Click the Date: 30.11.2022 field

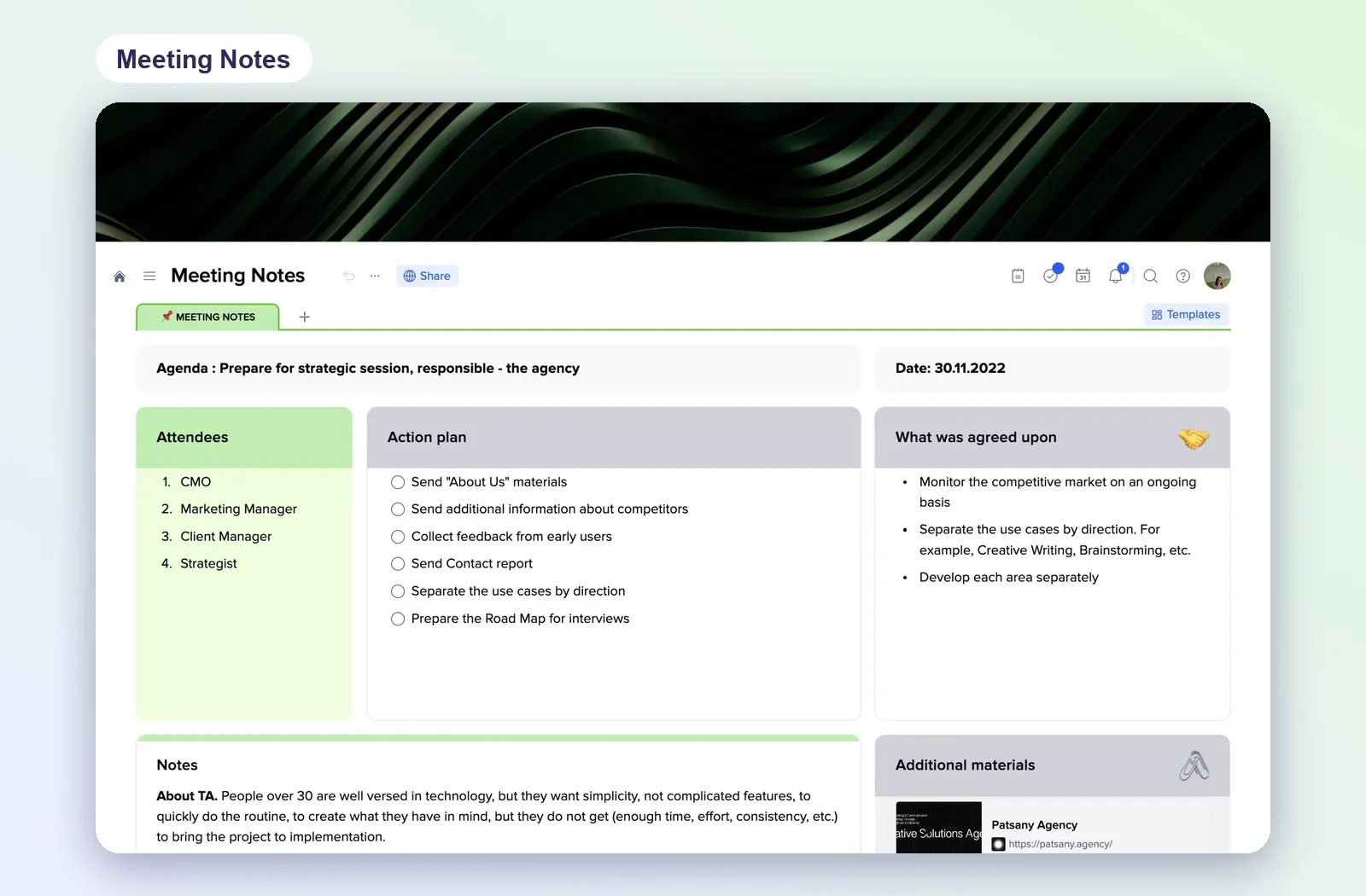1052,369
